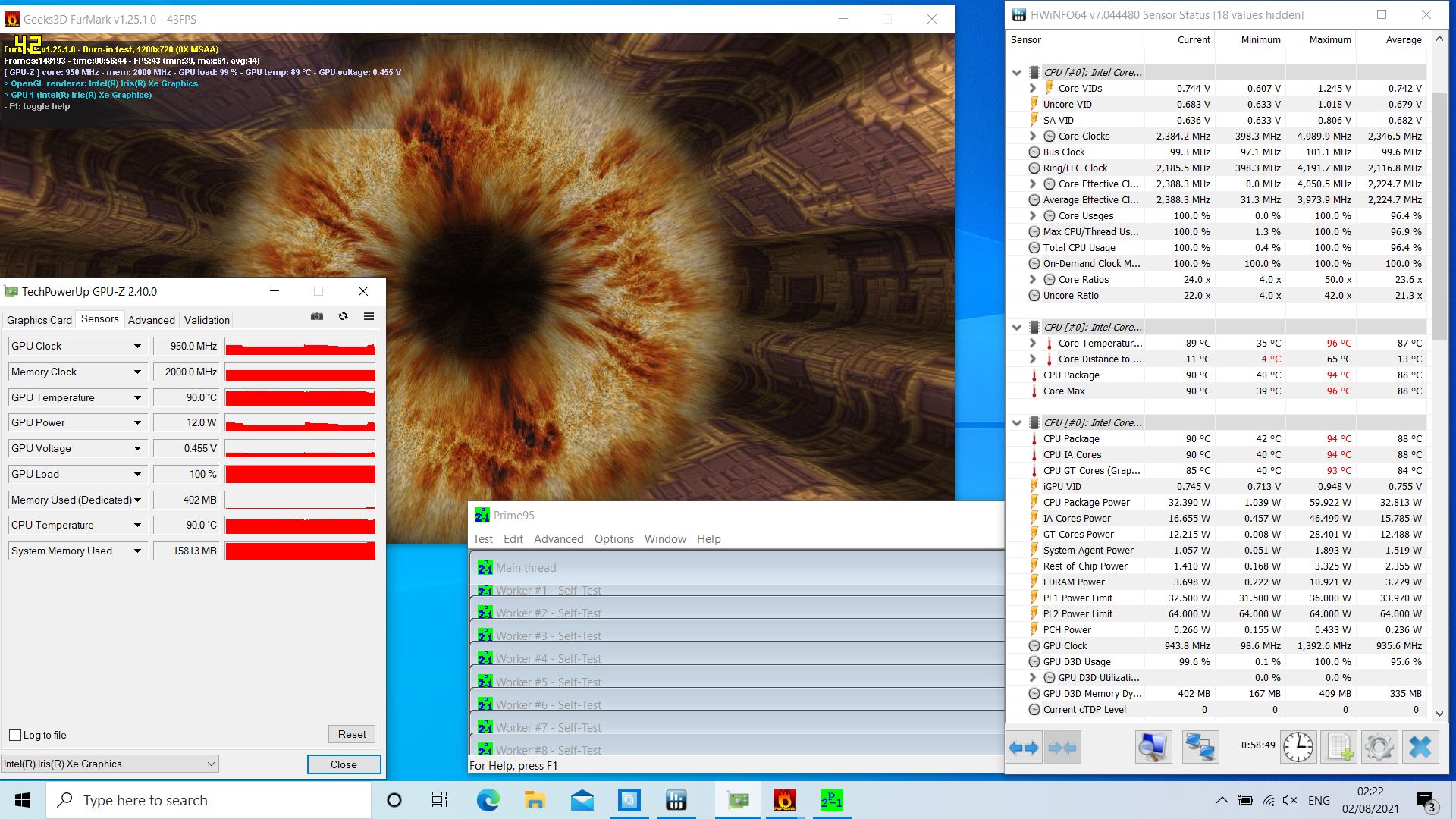Open the Intel Iris Xe Graphics selector
This screenshot has height=819, width=1456.
pyautogui.click(x=110, y=764)
